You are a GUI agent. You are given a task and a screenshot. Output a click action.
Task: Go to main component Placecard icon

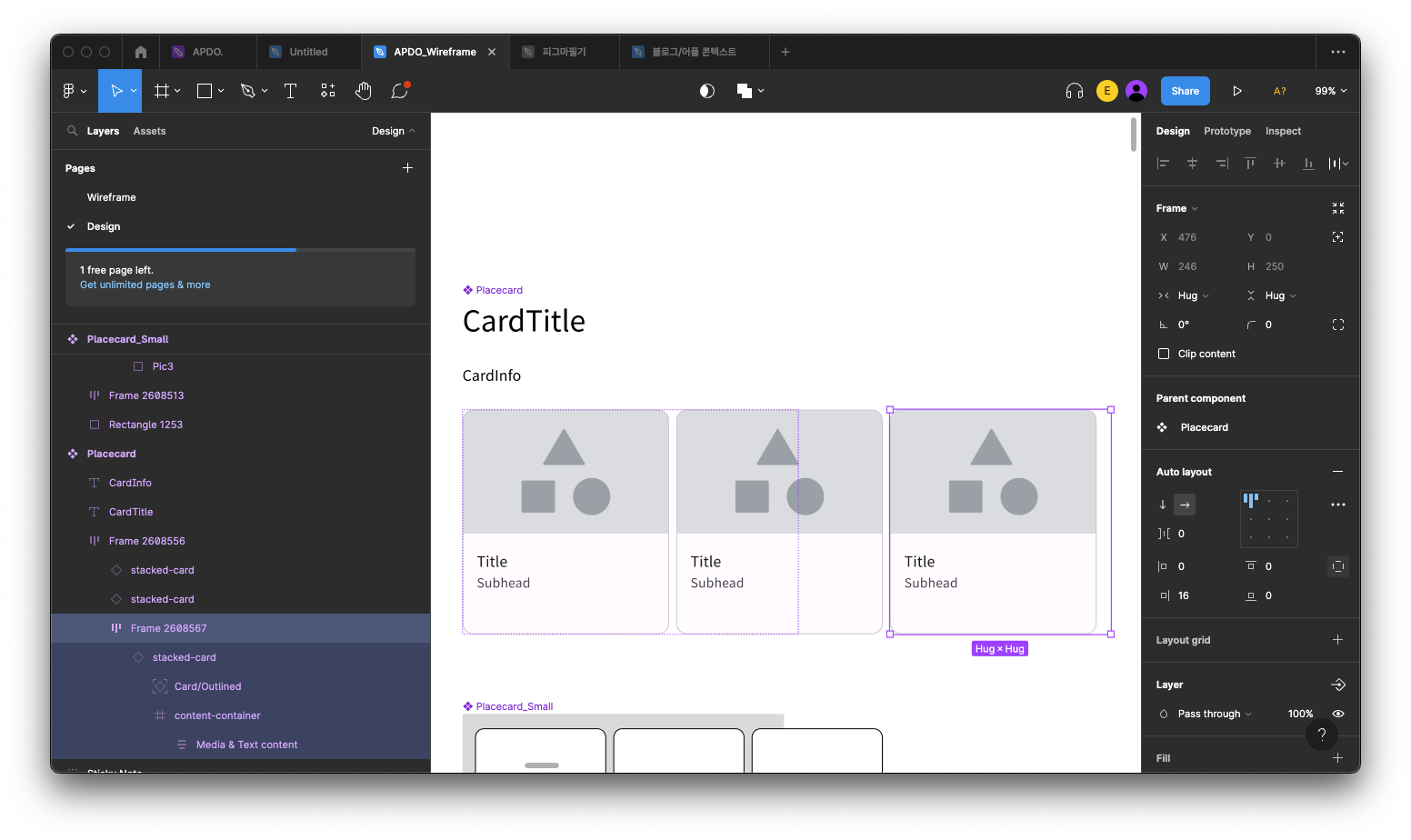[1162, 427]
